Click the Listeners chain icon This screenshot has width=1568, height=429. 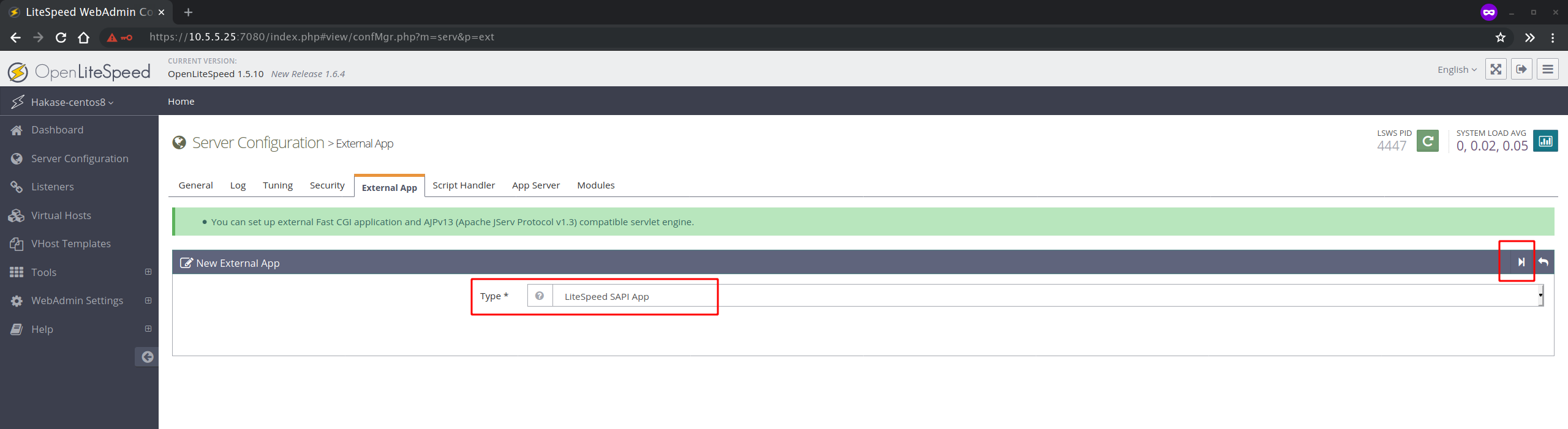pyautogui.click(x=17, y=187)
